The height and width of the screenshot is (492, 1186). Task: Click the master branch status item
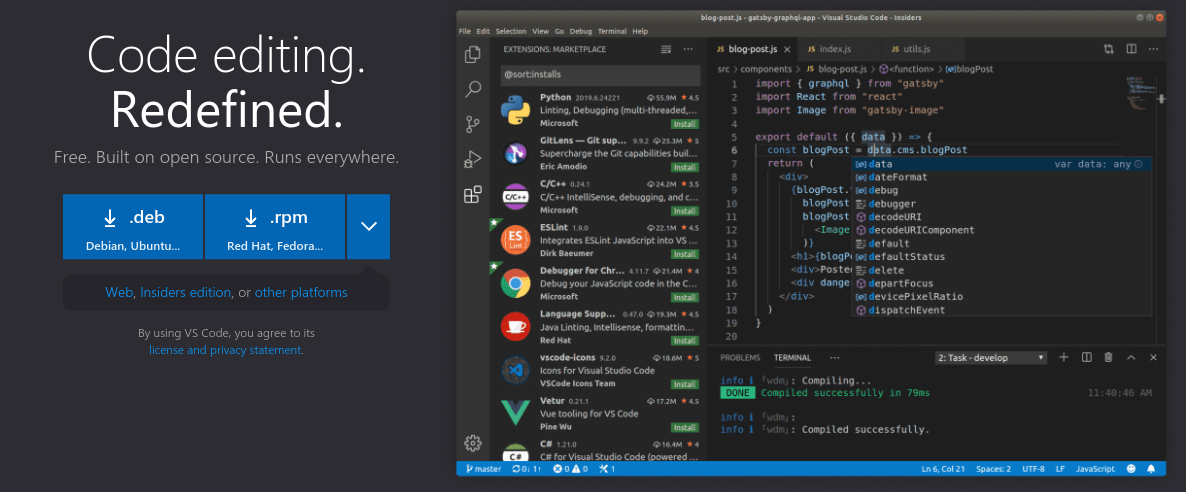click(484, 469)
